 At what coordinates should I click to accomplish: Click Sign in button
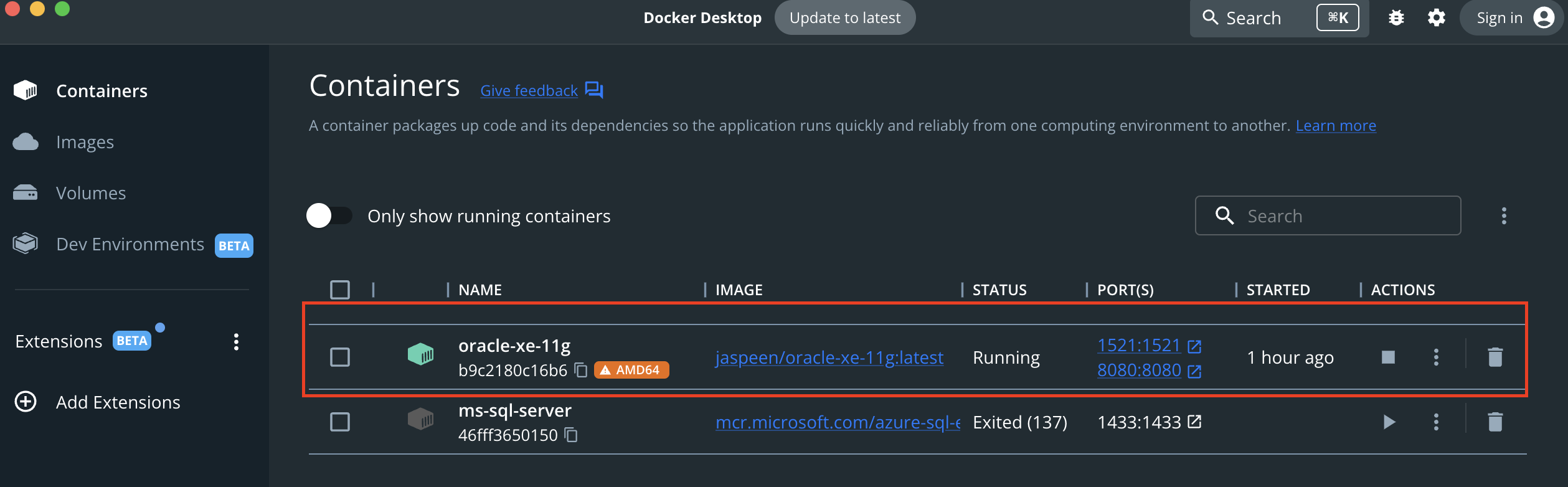click(1513, 17)
